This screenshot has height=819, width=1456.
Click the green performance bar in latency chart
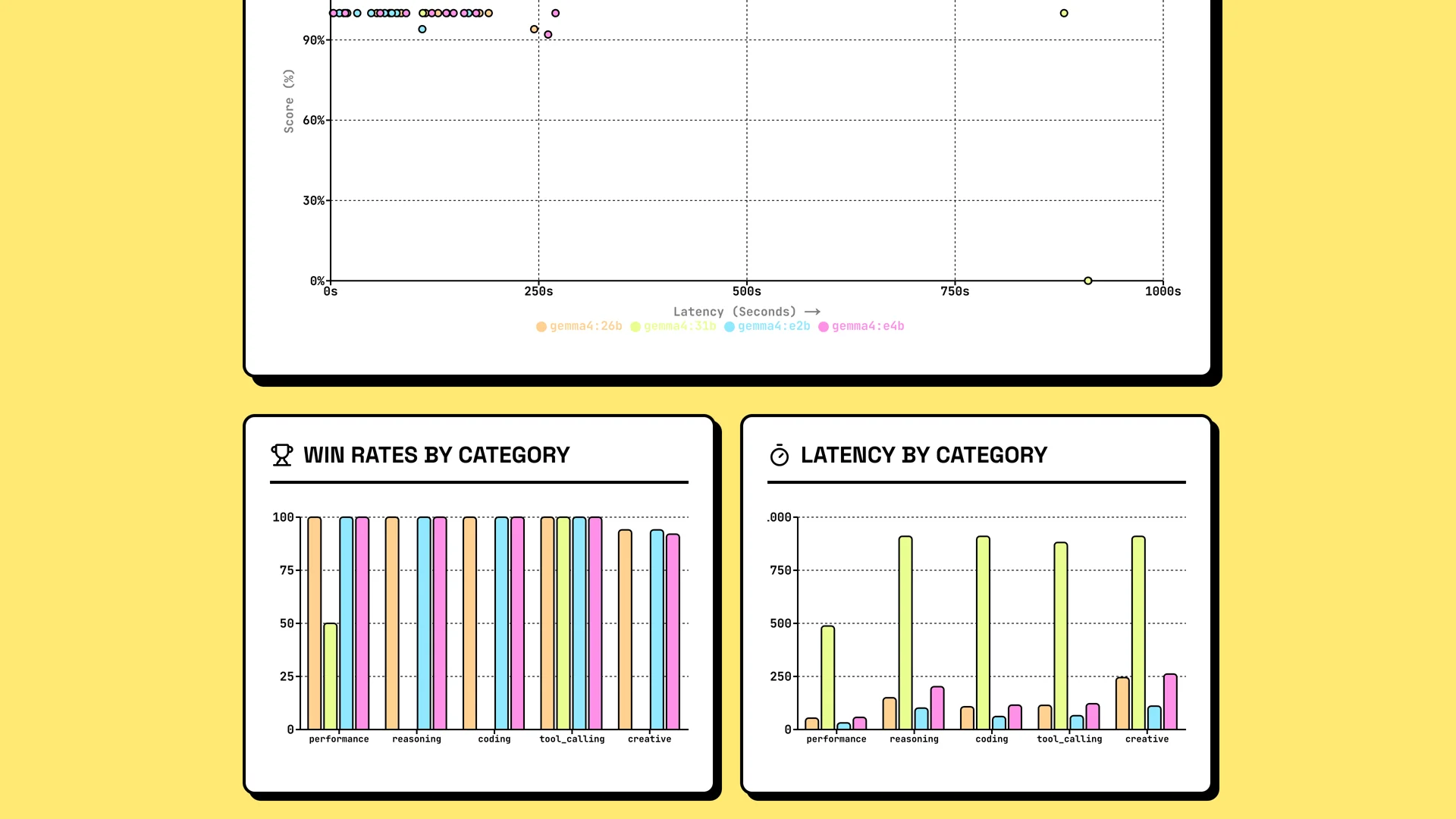tap(828, 678)
